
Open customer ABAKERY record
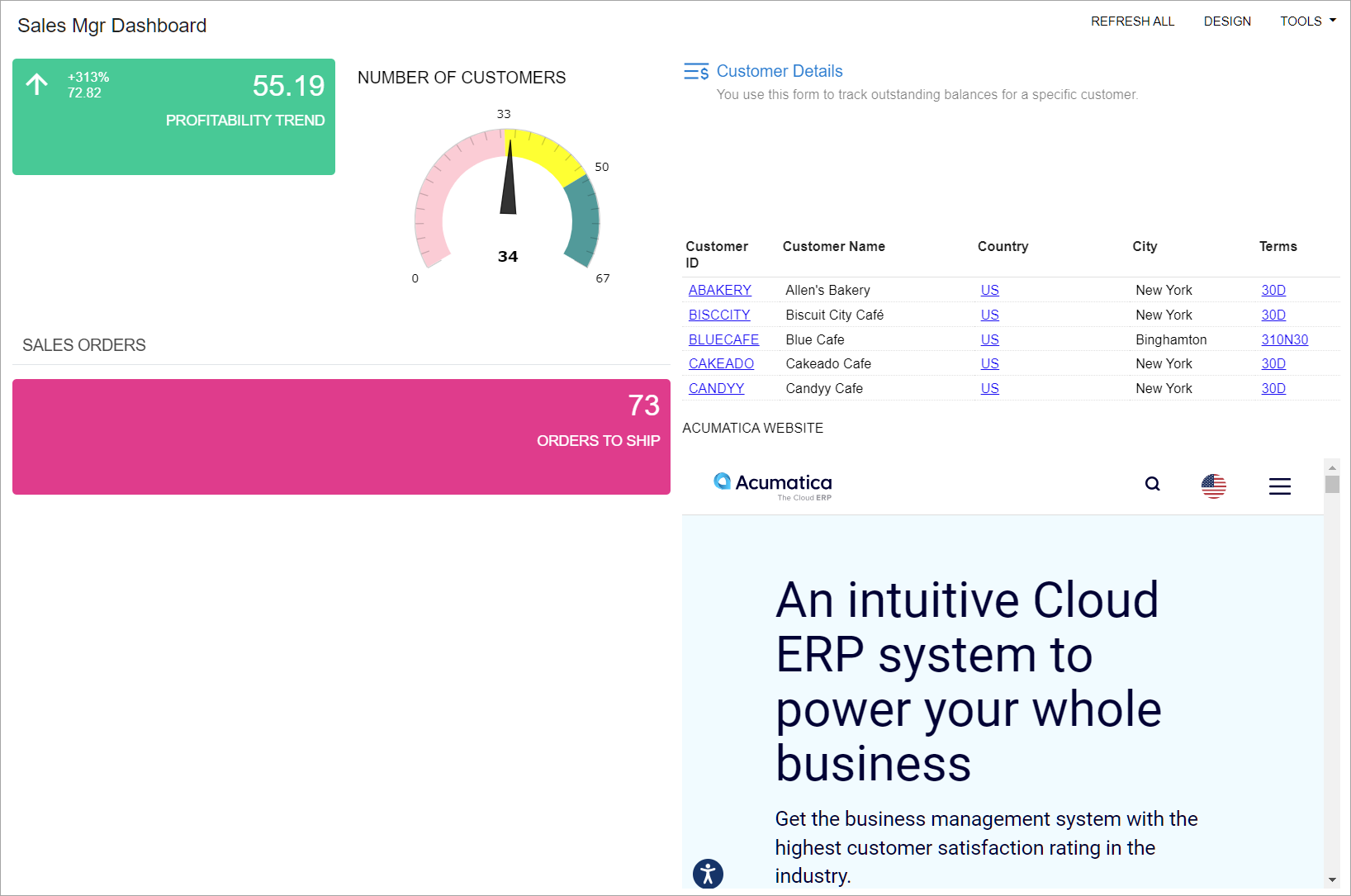(x=719, y=290)
